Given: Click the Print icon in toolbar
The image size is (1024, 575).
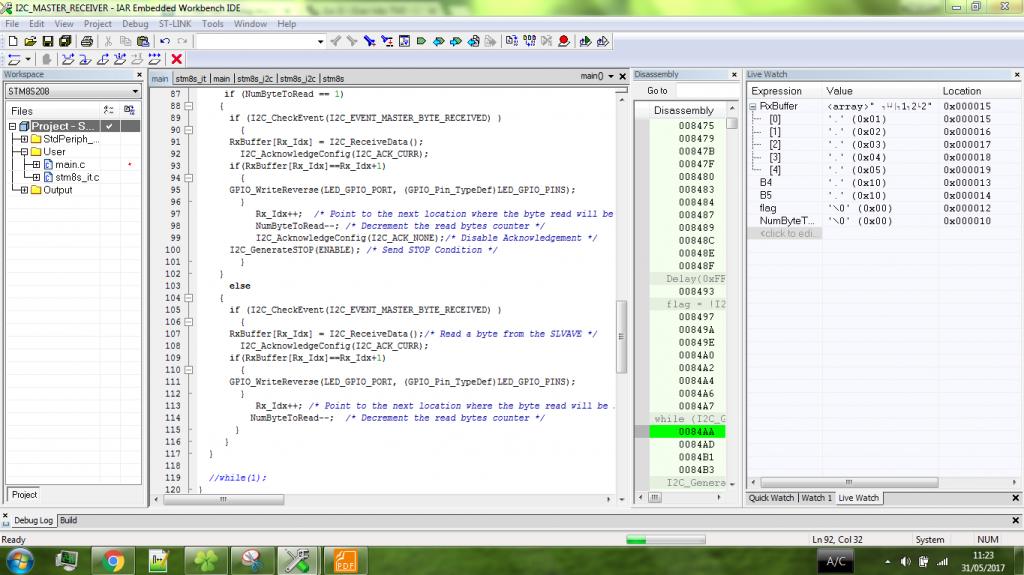Looking at the screenshot, I should click(87, 41).
